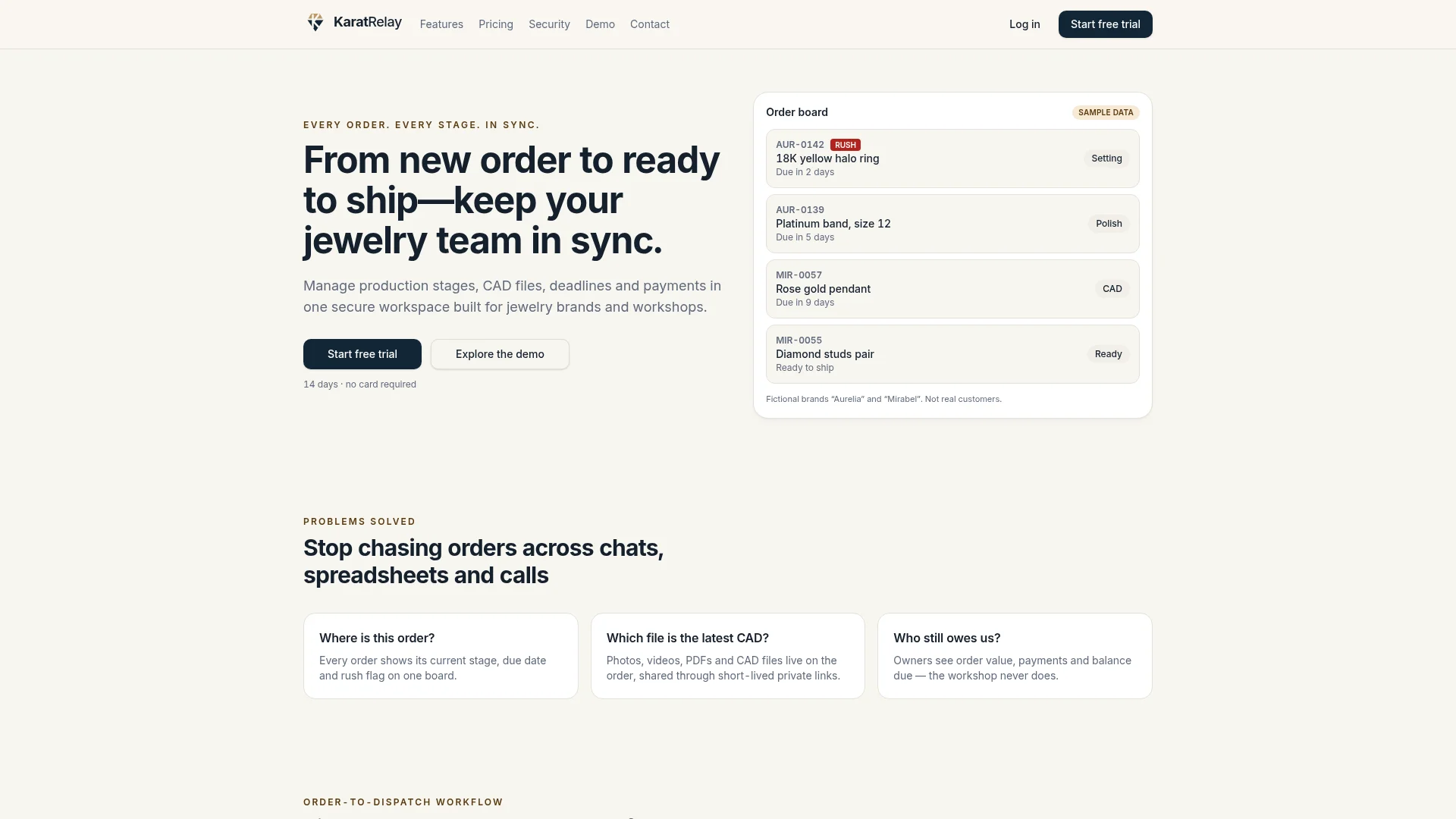This screenshot has height=819, width=1456.
Task: Click the CAD stage pill
Action: (1112, 289)
